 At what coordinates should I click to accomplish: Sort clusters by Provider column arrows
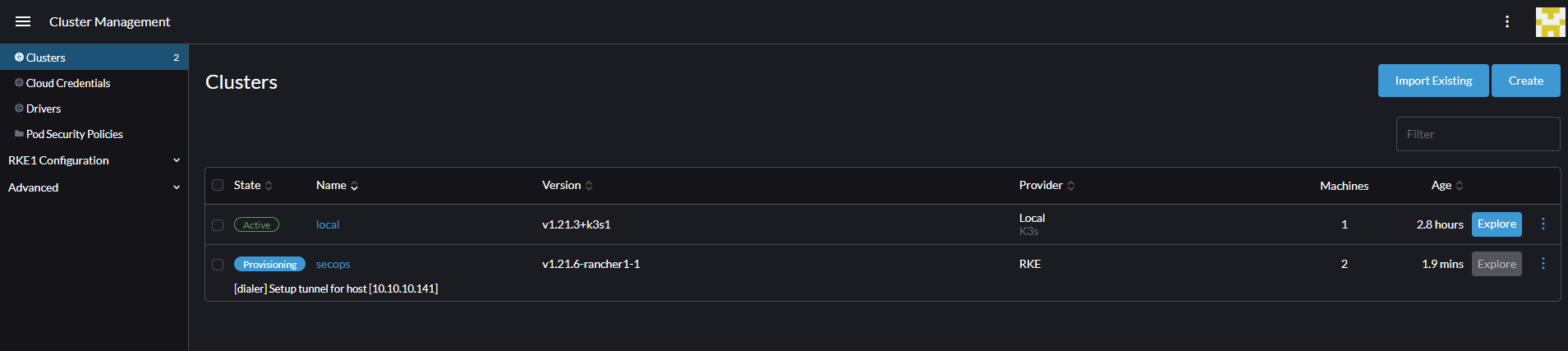pos(1071,186)
